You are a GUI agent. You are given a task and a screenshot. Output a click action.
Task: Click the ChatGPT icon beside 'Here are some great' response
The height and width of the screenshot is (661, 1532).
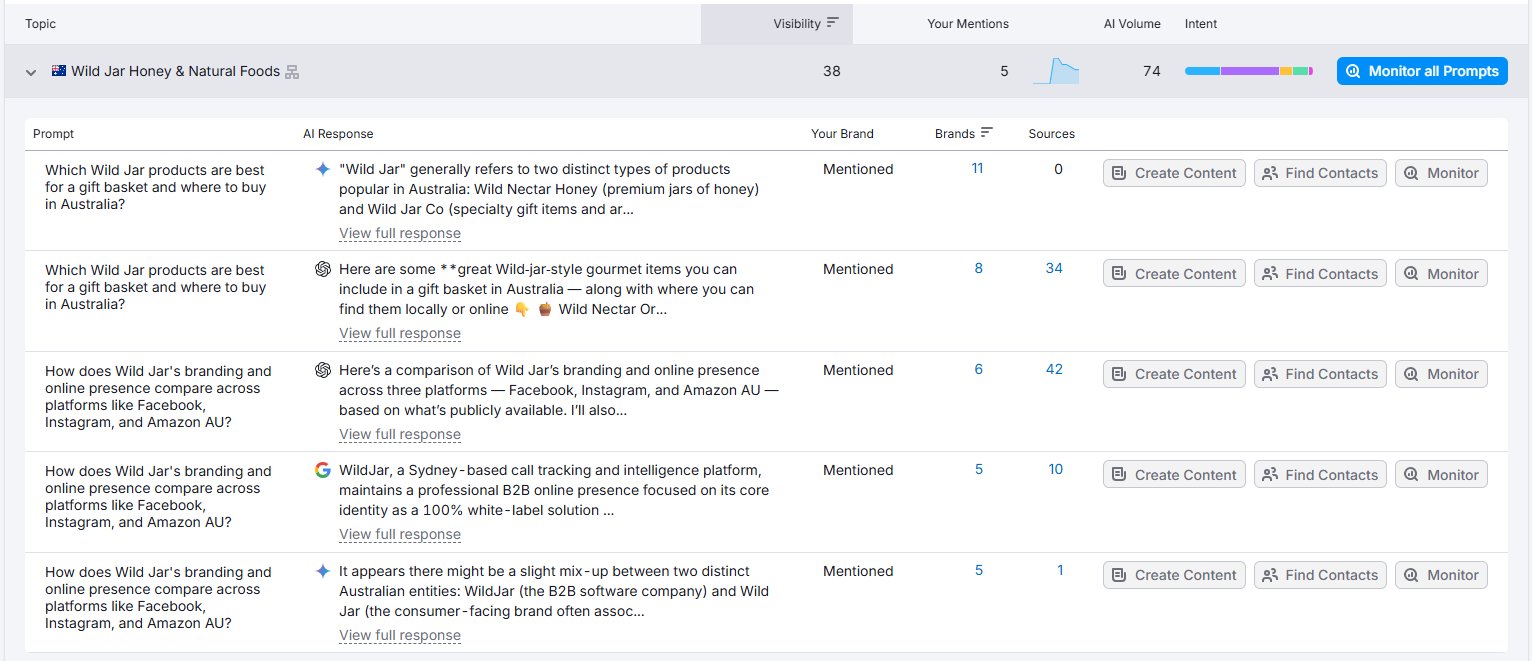click(x=322, y=269)
